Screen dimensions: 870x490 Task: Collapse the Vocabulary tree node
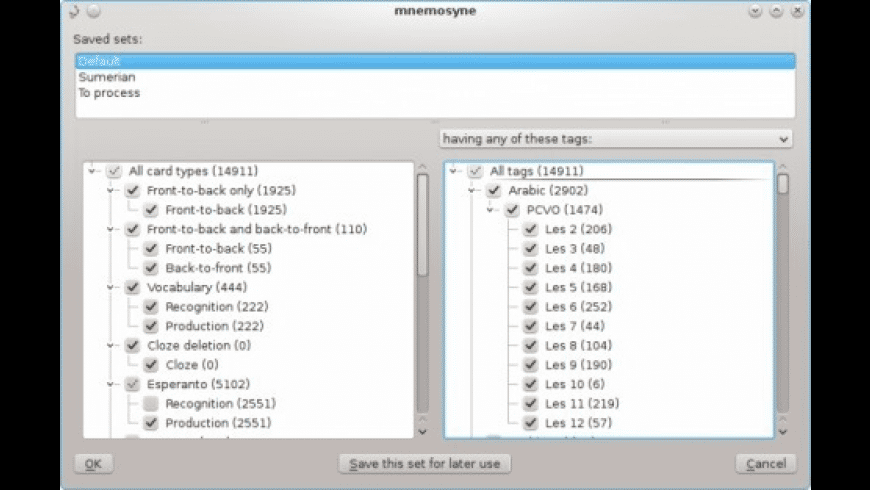(110, 287)
